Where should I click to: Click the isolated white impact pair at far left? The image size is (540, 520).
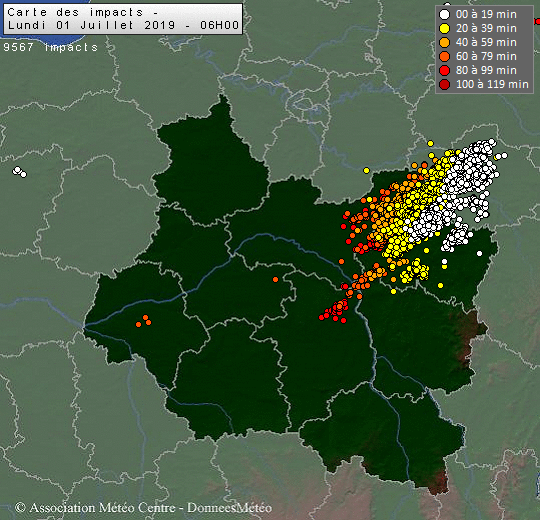click(19, 171)
